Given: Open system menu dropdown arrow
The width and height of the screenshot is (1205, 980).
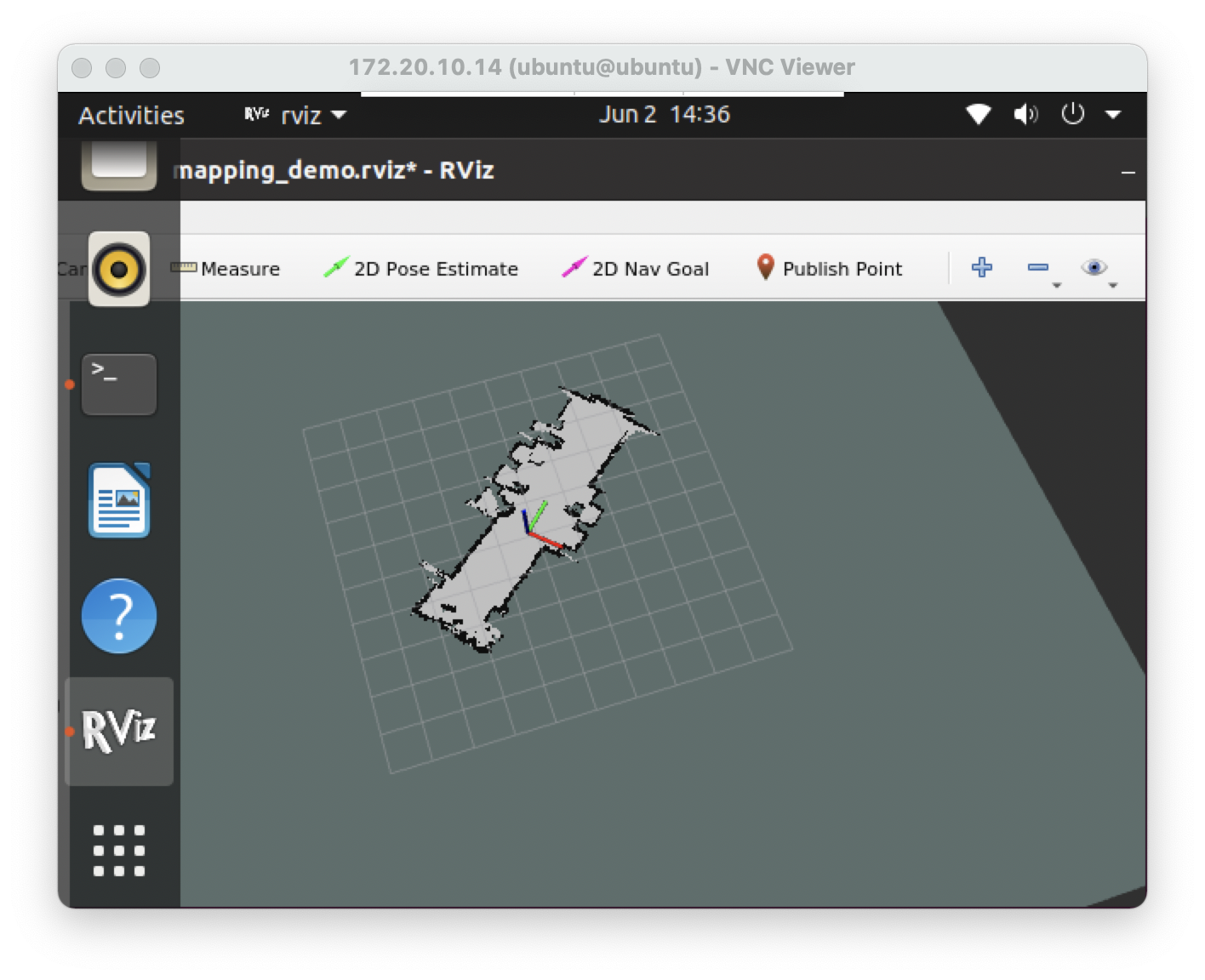Looking at the screenshot, I should (1113, 114).
